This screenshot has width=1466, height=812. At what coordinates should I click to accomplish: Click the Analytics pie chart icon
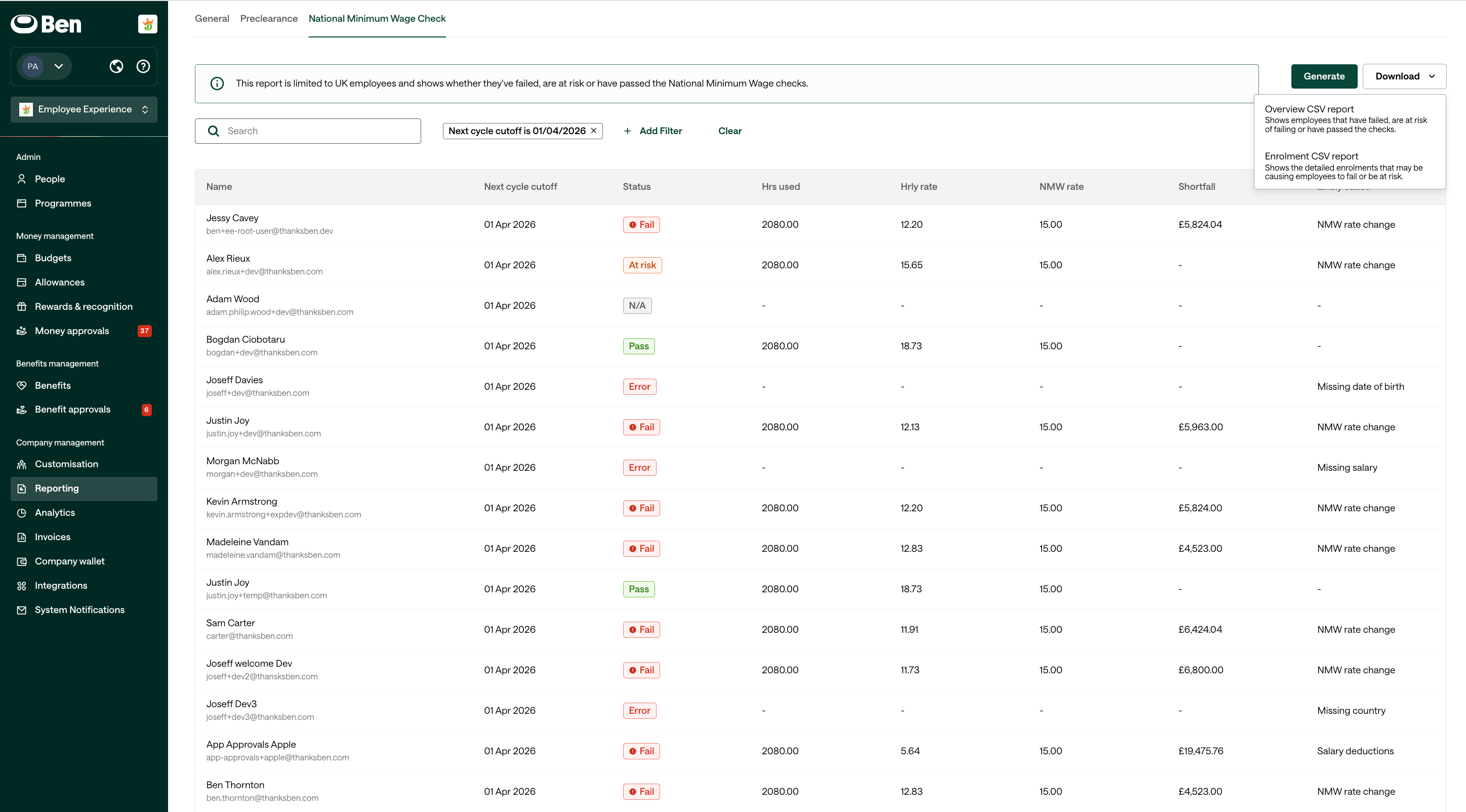click(22, 513)
